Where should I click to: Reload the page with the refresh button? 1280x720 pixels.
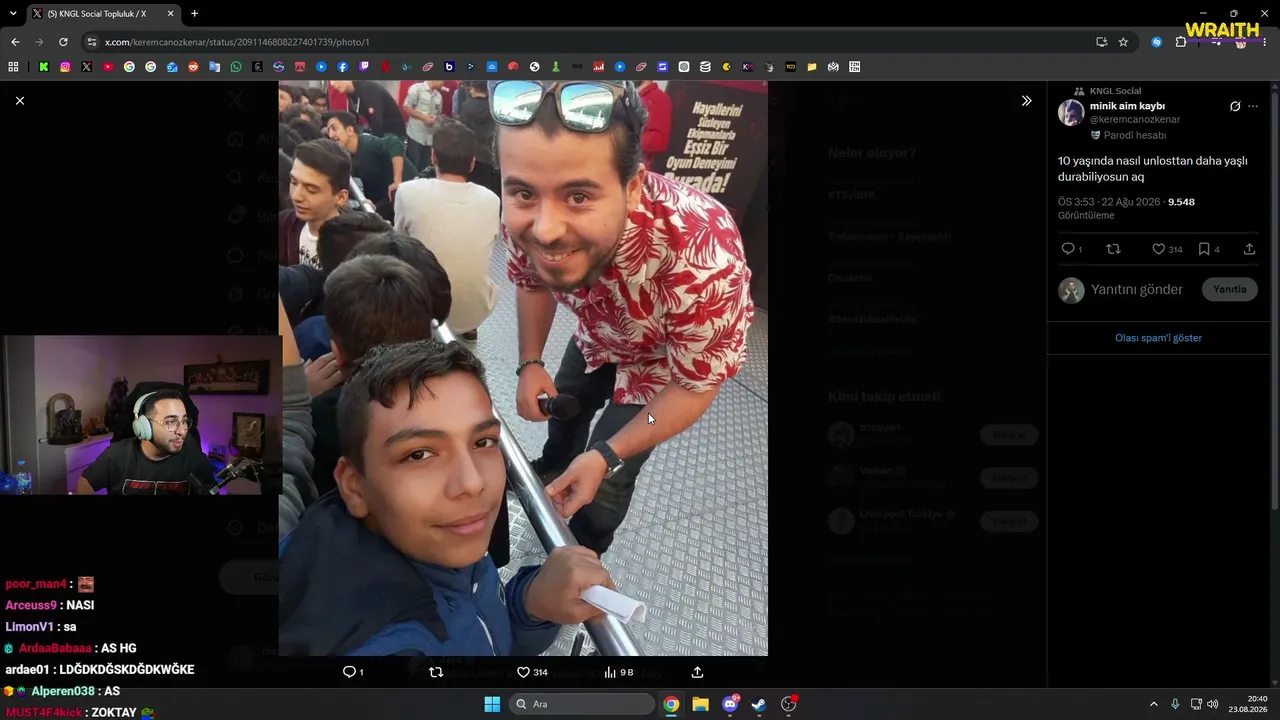coord(63,42)
